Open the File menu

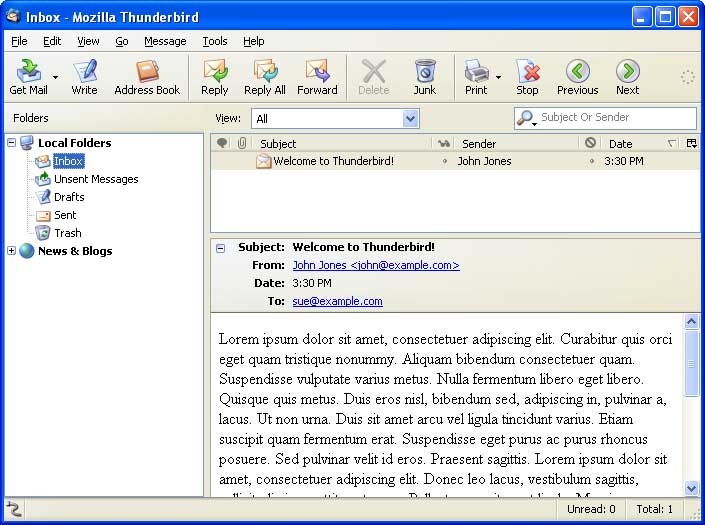coord(19,41)
